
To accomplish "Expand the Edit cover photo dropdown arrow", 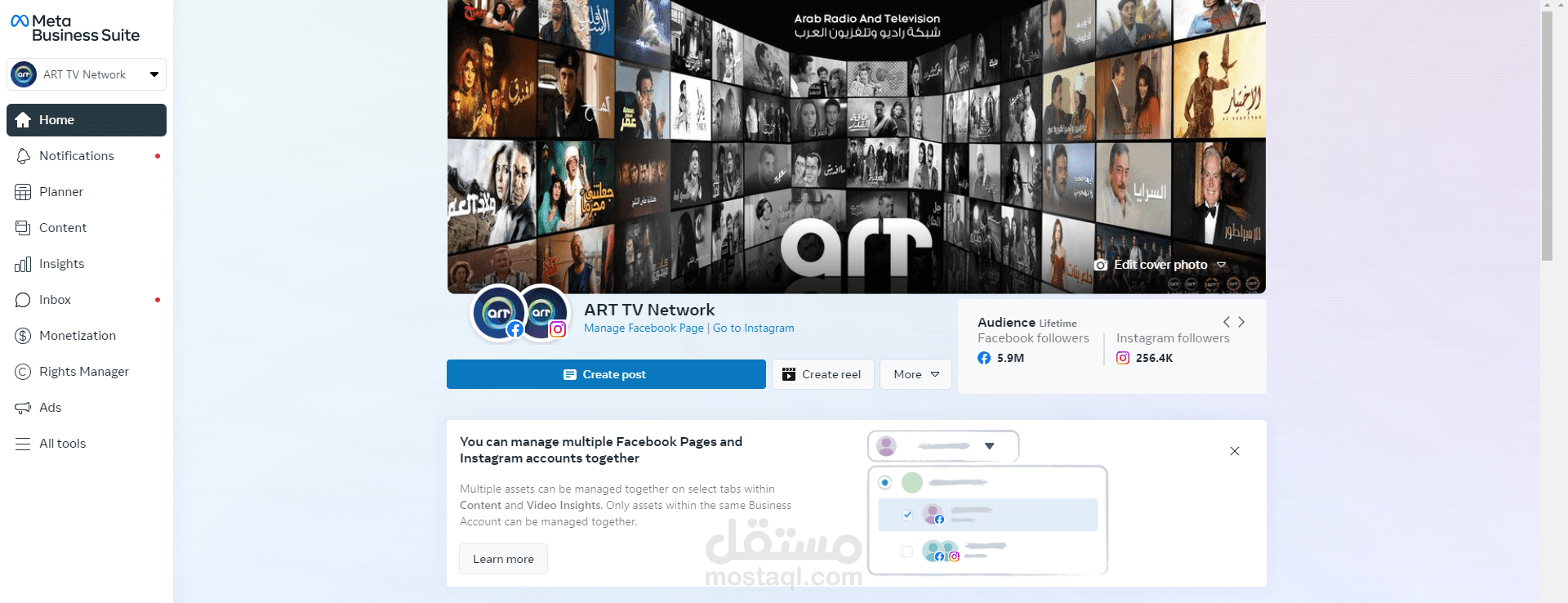I will 1222,265.
